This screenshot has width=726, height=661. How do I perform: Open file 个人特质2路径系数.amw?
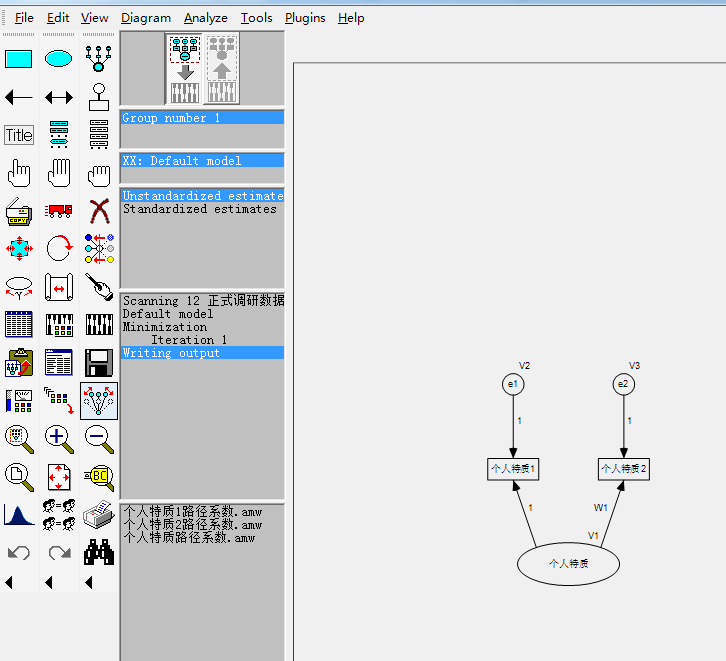pyautogui.click(x=193, y=524)
